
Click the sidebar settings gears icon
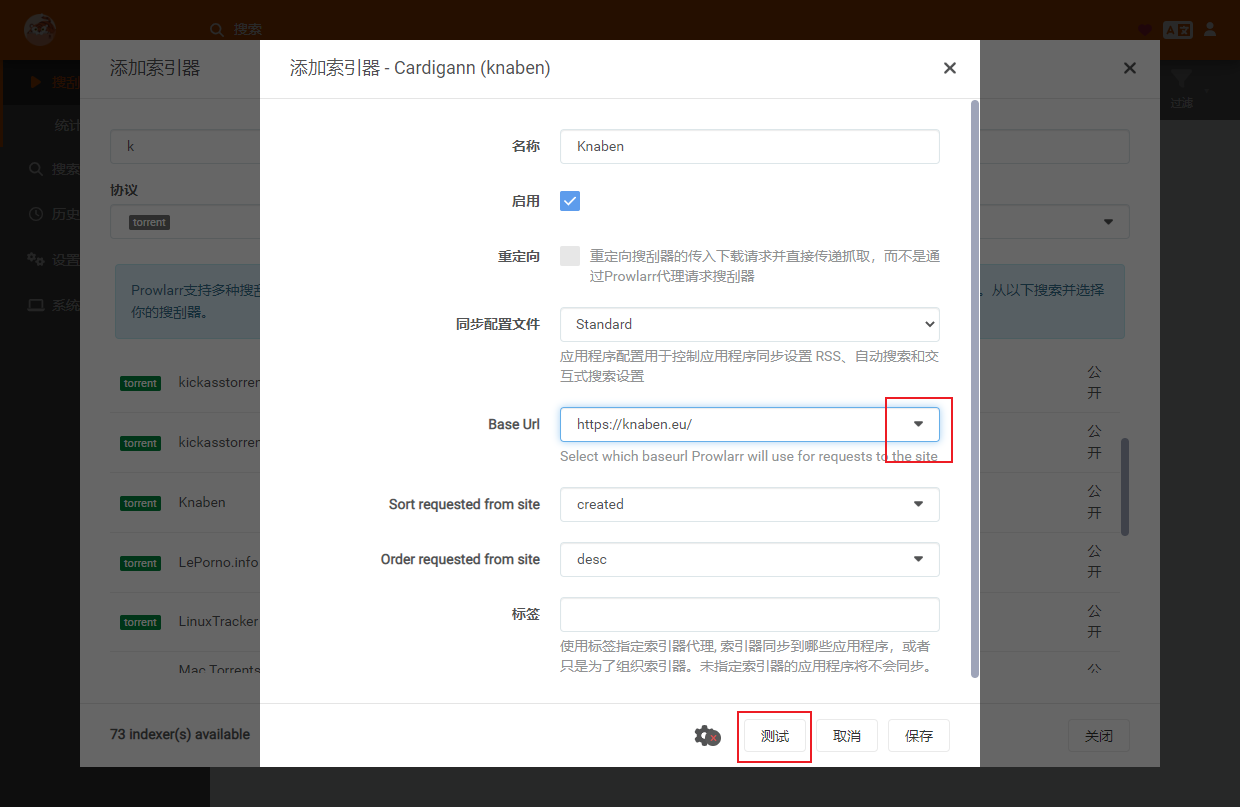(x=36, y=259)
